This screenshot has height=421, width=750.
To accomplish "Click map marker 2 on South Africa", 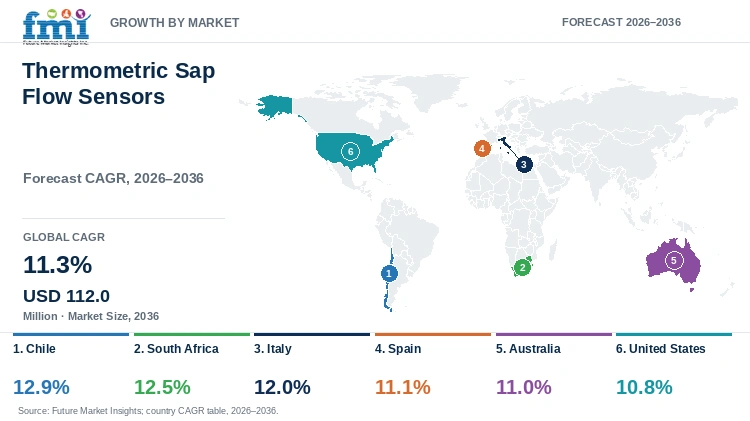I will pos(522,267).
